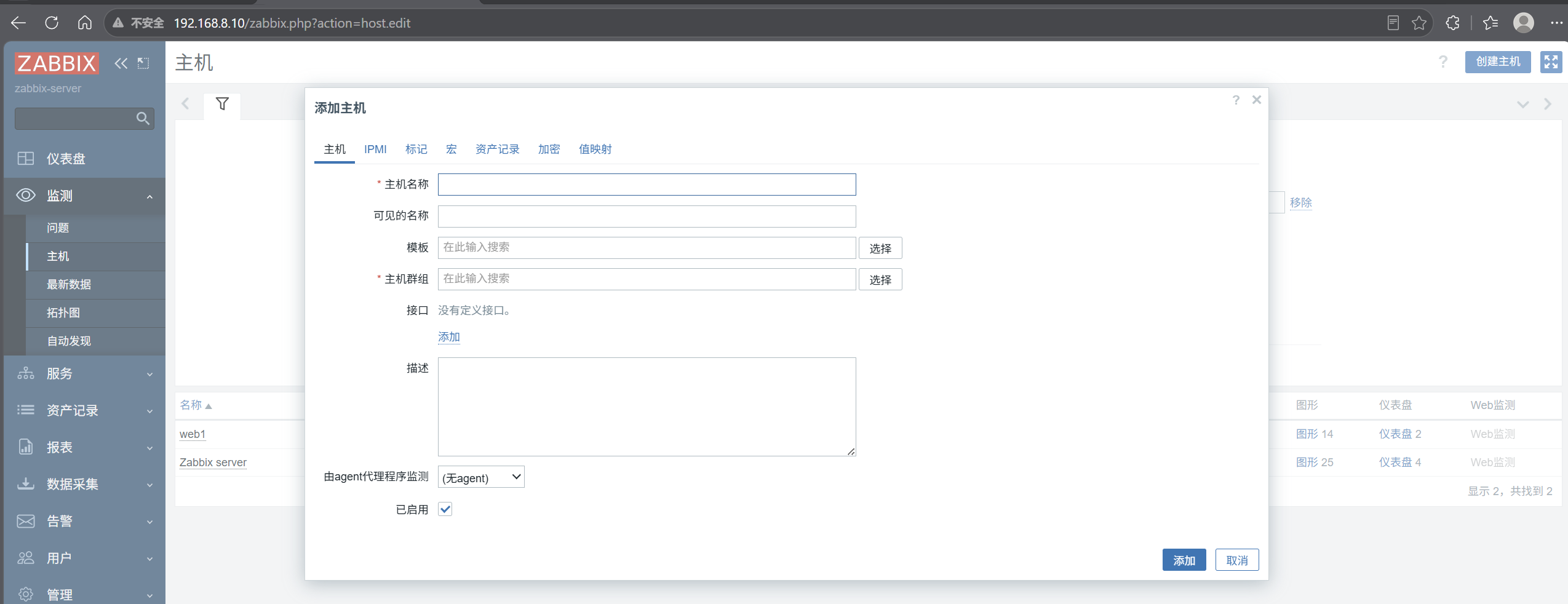Select the 主机 tab in dialog
Screen dimensions: 1568x604
point(335,149)
